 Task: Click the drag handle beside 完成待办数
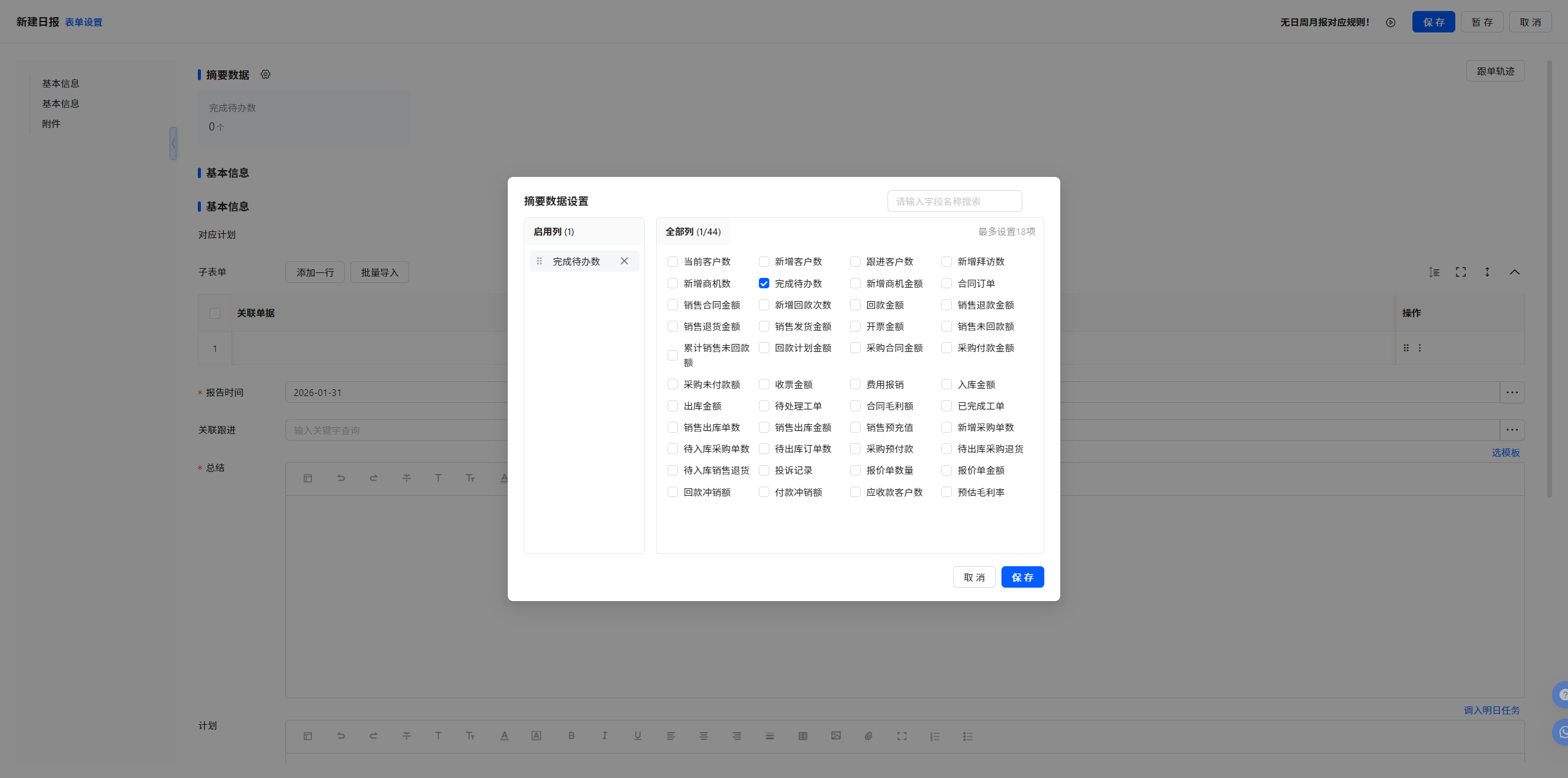(x=539, y=261)
